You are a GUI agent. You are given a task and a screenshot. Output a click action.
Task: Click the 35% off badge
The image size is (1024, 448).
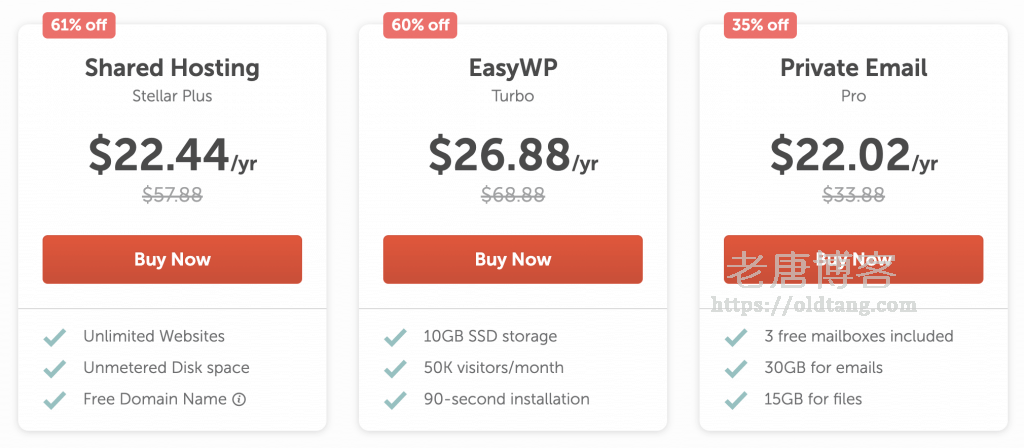(760, 25)
